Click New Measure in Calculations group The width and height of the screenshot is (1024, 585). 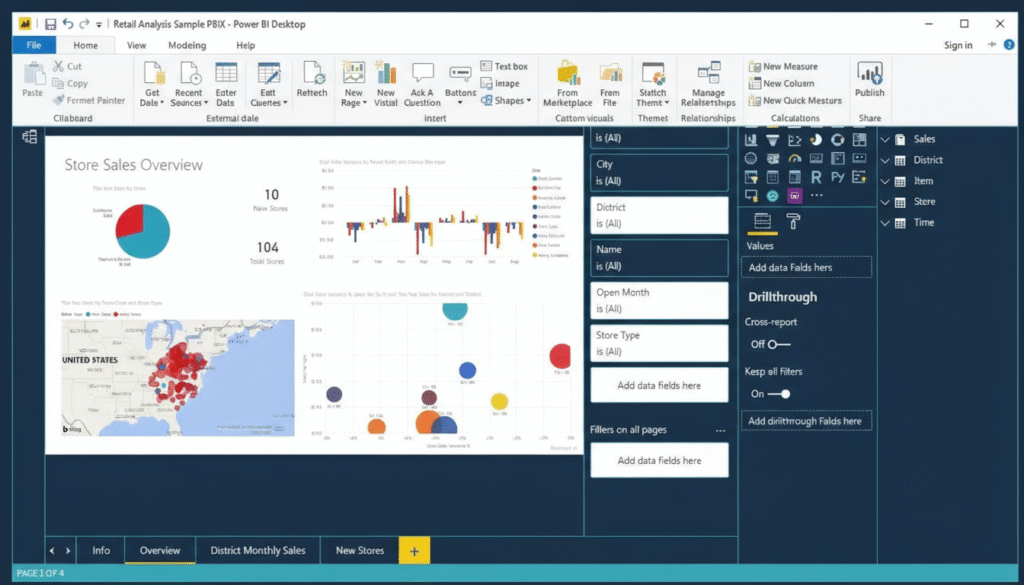click(789, 66)
